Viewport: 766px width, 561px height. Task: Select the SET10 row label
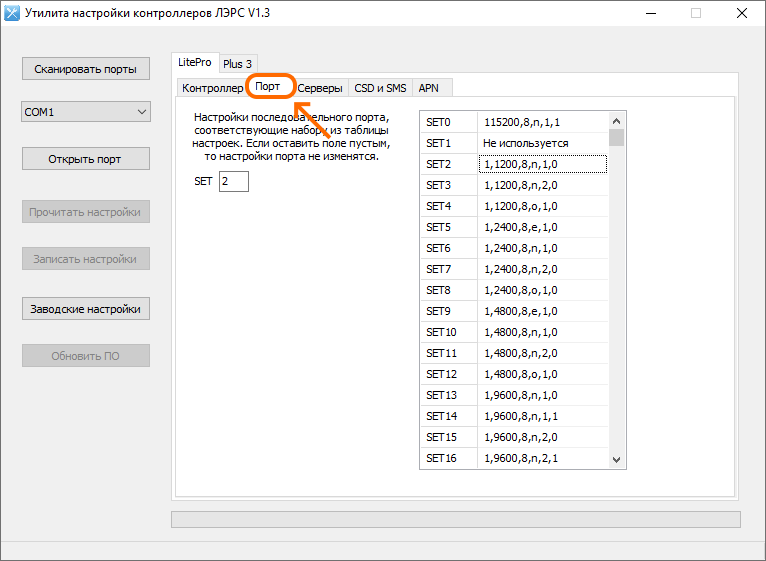point(448,332)
